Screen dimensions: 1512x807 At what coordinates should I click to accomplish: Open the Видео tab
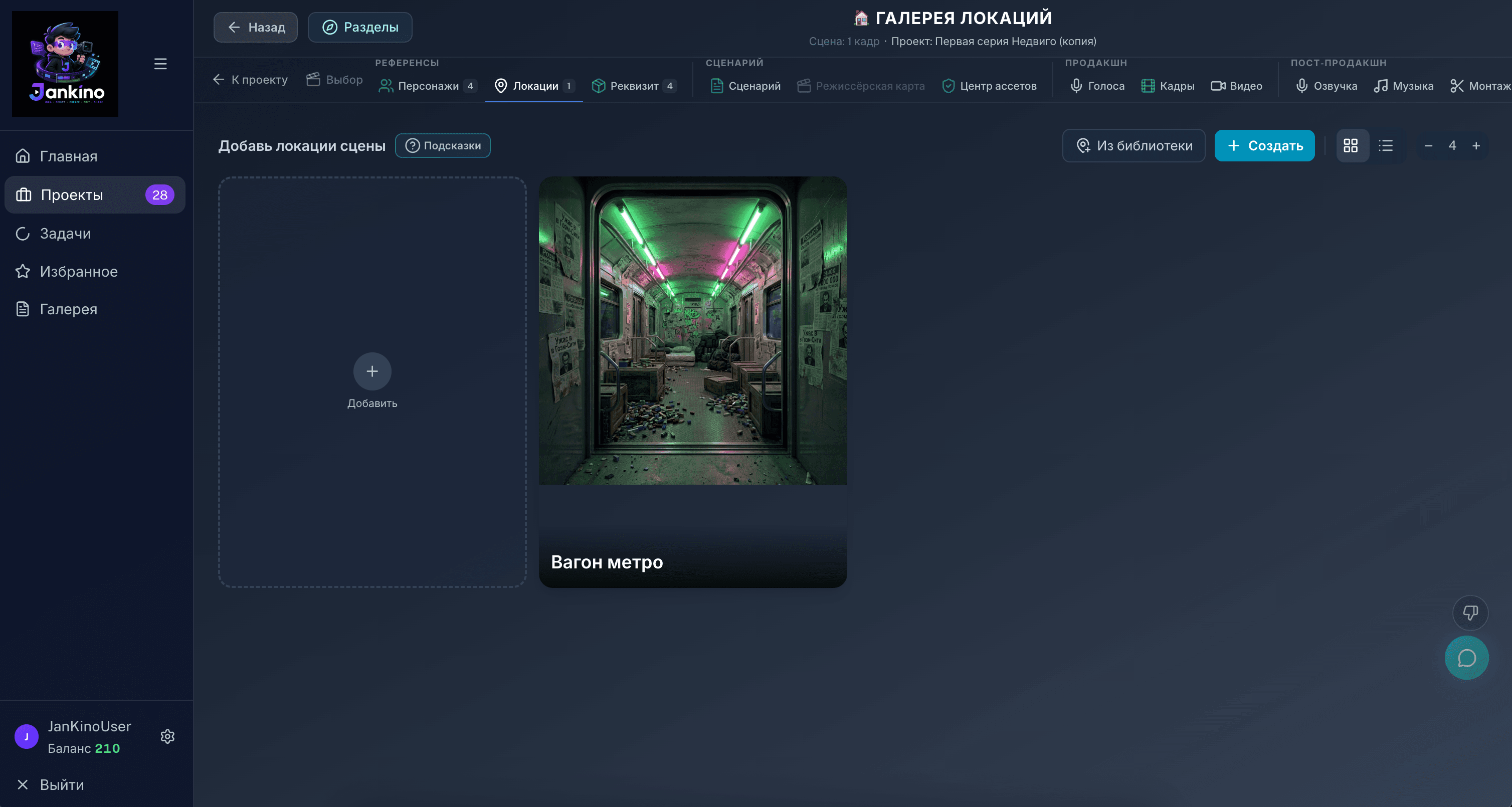[1236, 86]
